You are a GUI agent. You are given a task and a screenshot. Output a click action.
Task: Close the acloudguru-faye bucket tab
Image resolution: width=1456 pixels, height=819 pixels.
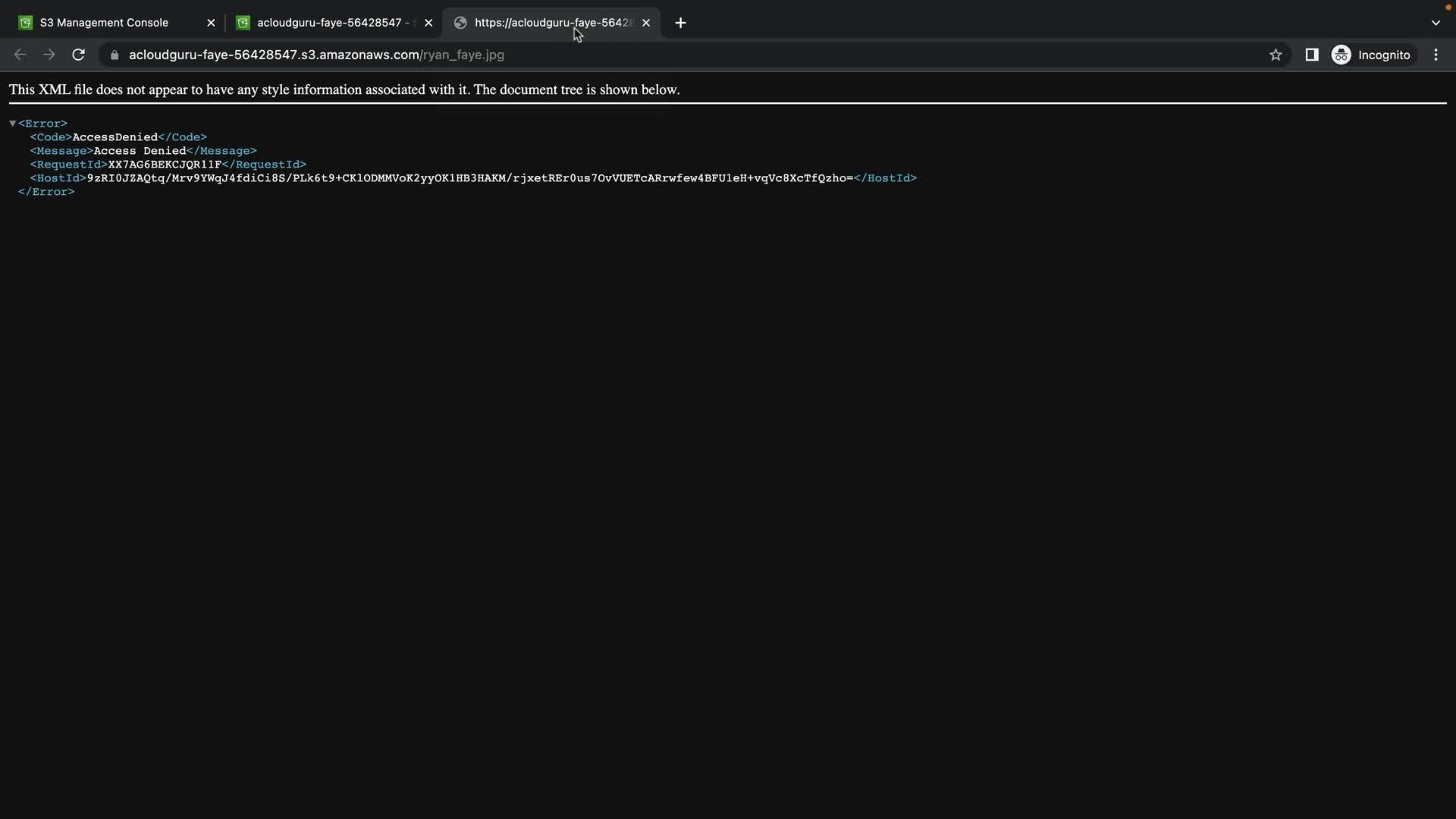pos(428,23)
